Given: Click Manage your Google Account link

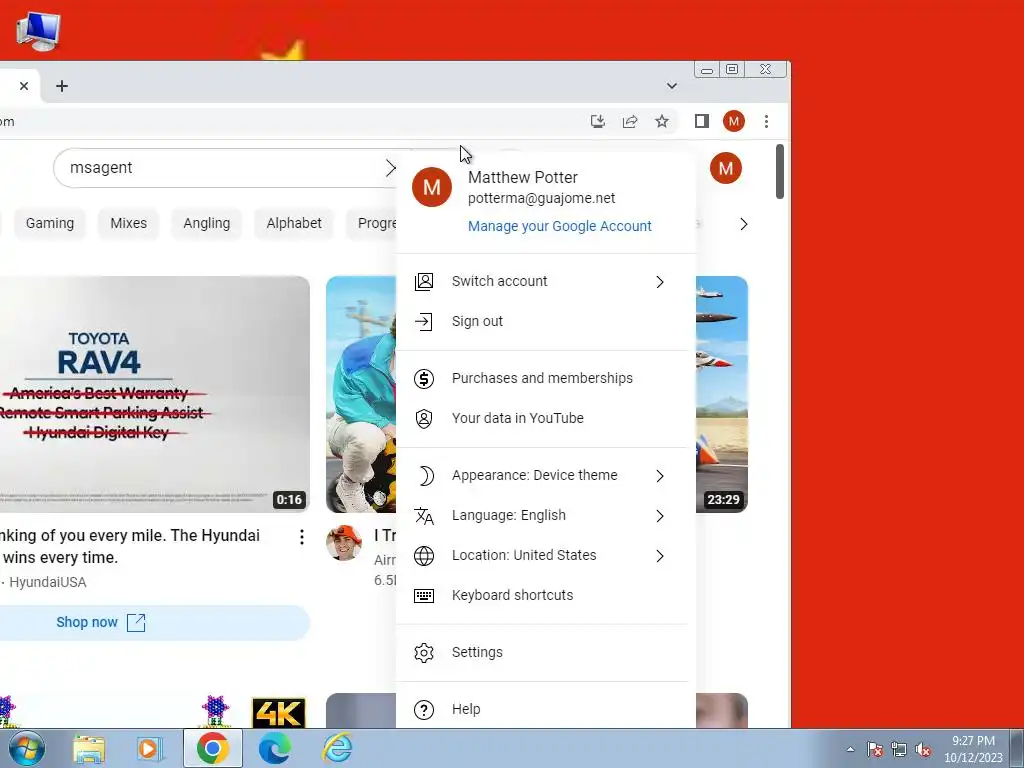Looking at the screenshot, I should click(x=560, y=226).
